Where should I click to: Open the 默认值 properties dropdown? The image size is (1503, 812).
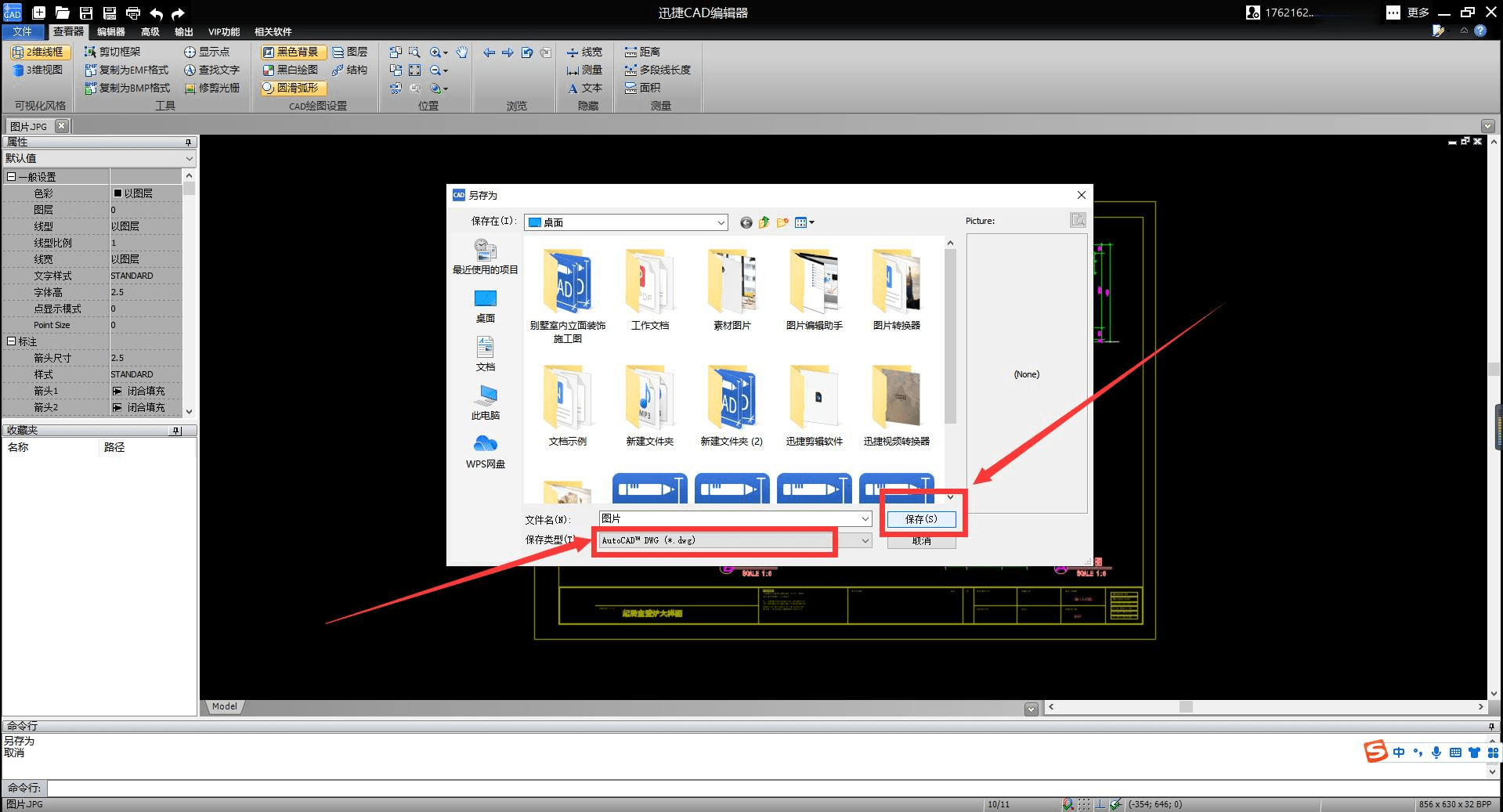click(x=99, y=158)
